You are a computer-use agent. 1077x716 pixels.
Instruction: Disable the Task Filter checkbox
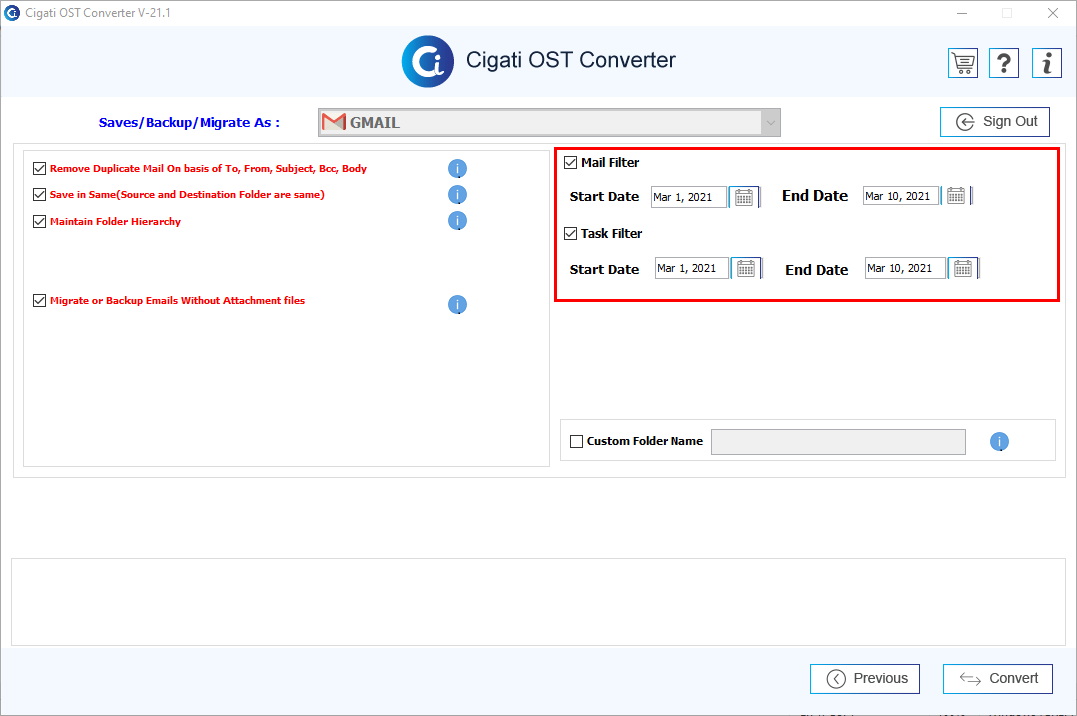[570, 234]
